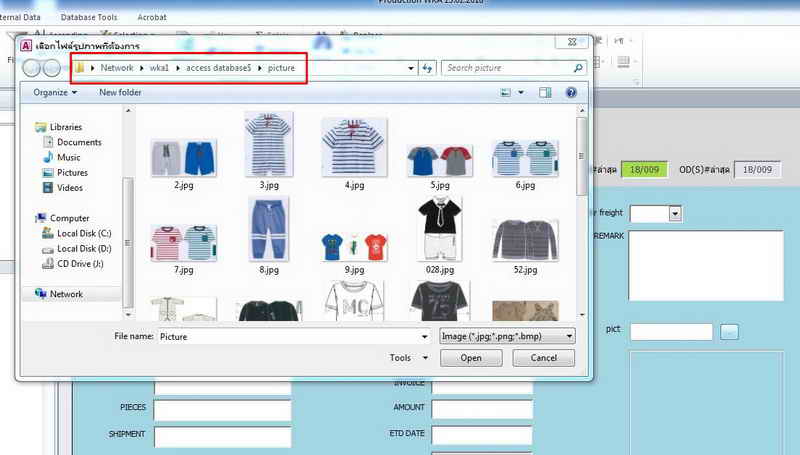Viewport: 800px width, 455px height.
Task: Click the SHIPMENT input field
Action: coord(222,437)
